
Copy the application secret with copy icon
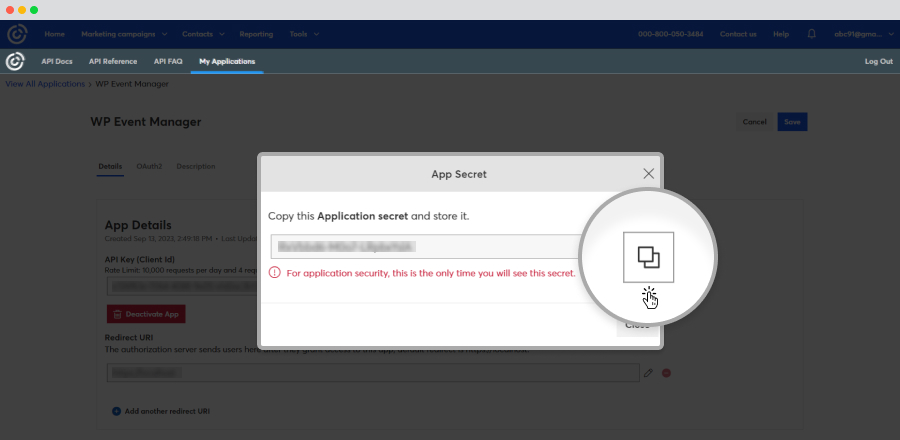[x=649, y=257]
